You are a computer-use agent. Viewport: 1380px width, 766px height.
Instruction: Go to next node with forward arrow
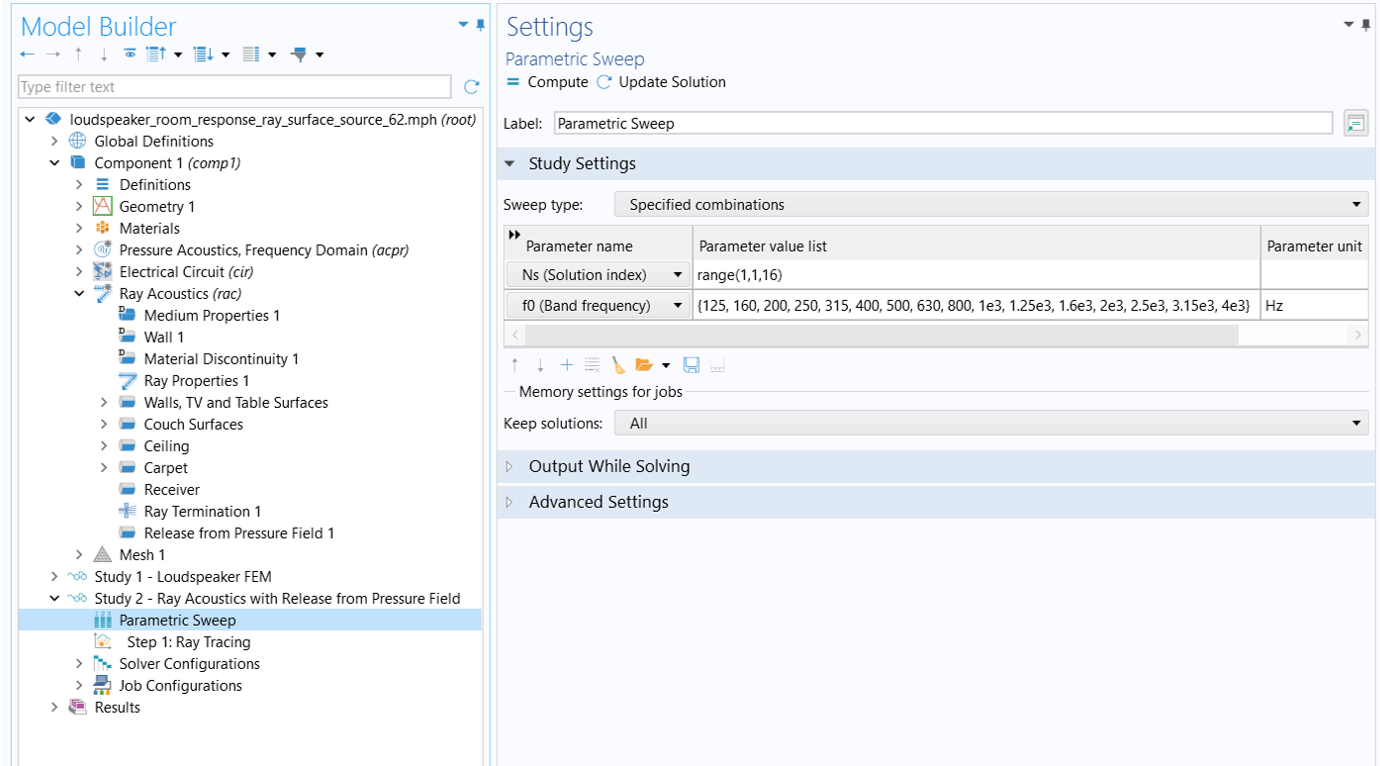pyautogui.click(x=52, y=55)
